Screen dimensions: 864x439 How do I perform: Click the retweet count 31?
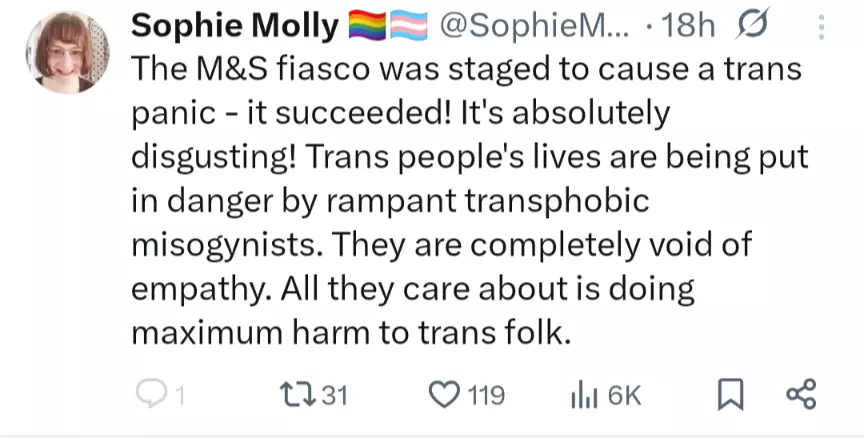(332, 396)
